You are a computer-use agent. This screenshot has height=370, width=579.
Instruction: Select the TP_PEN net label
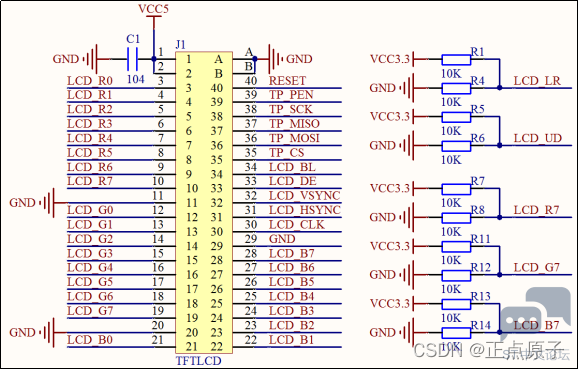point(291,95)
